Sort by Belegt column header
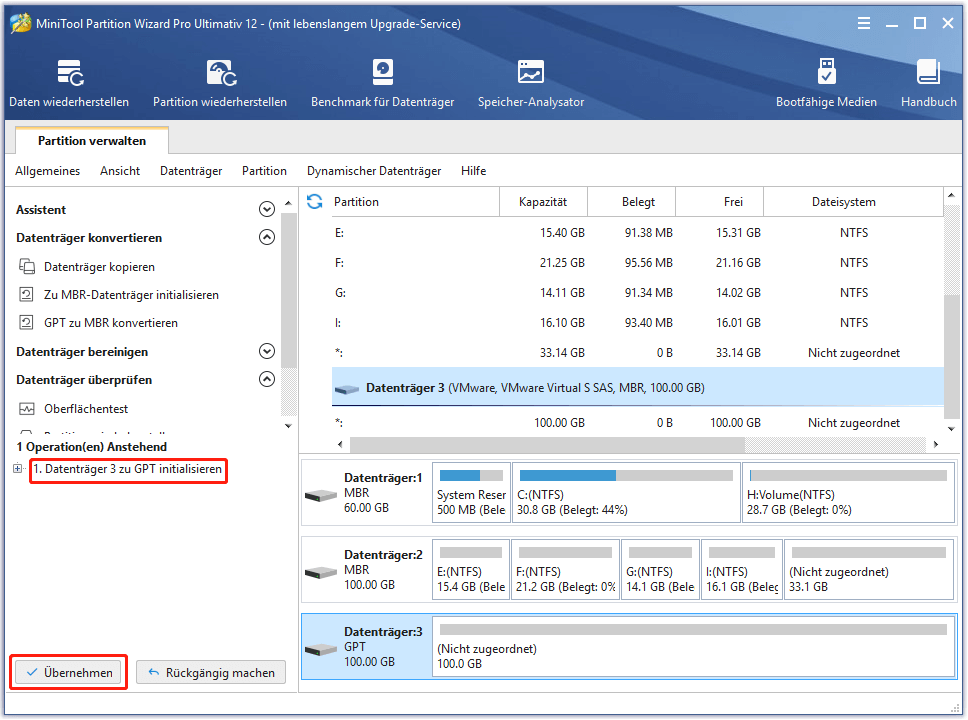 [x=632, y=202]
